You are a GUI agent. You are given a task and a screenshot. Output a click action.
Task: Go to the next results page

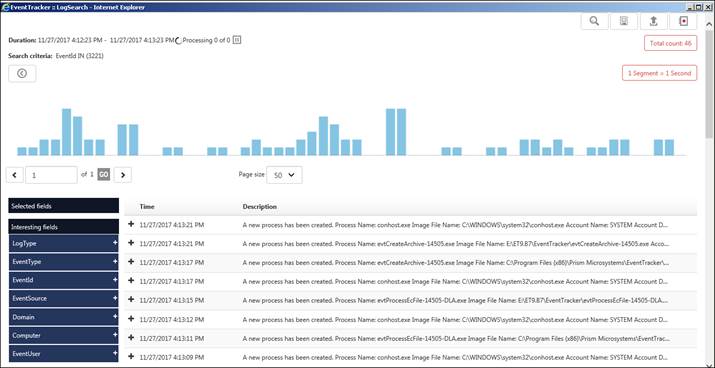click(123, 175)
